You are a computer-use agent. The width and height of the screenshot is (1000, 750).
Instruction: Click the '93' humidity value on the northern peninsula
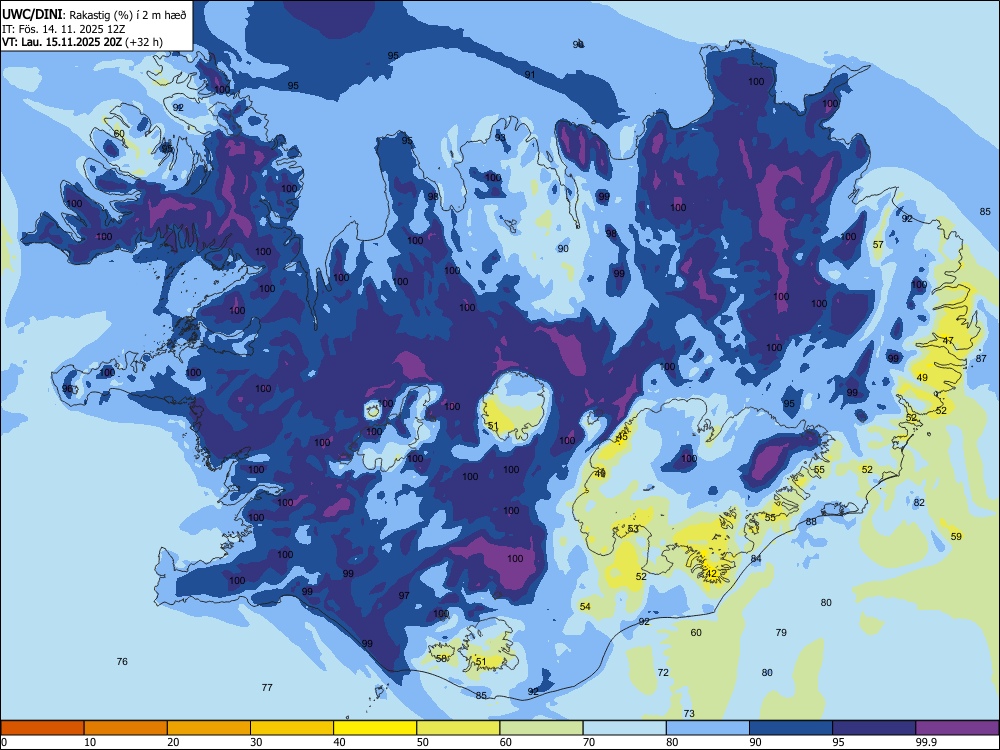pos(501,137)
